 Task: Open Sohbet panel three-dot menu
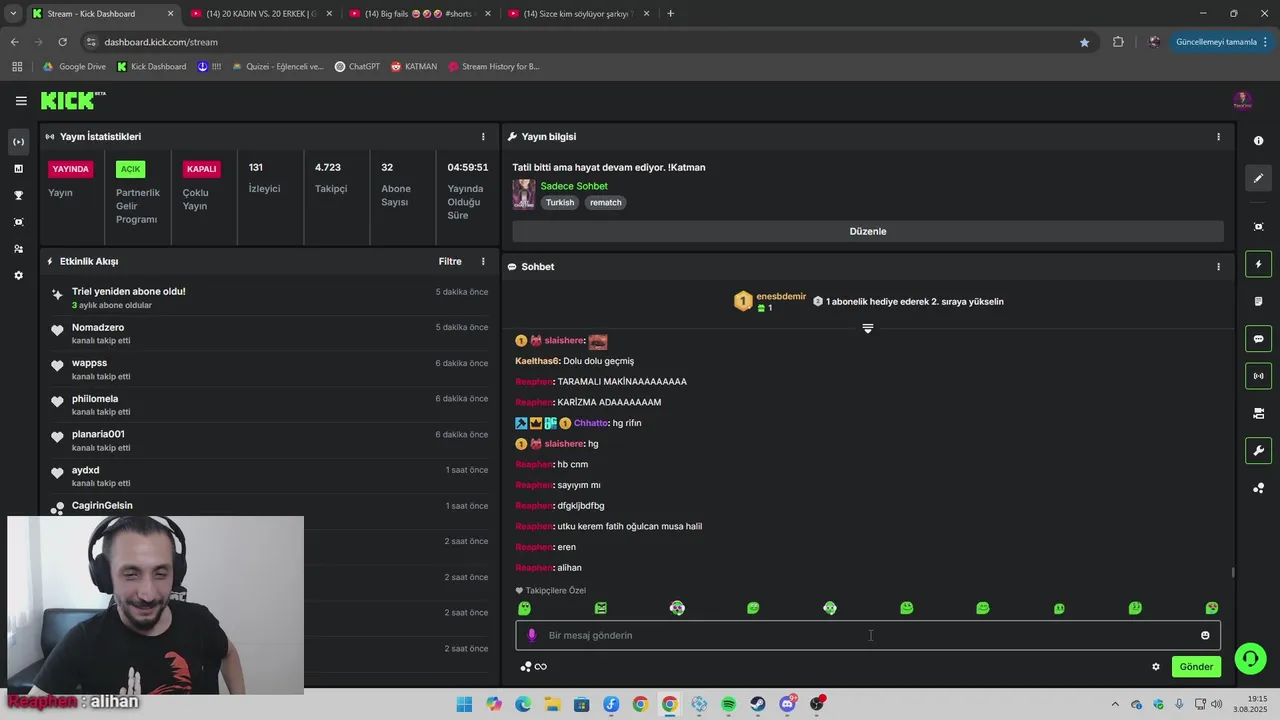[1218, 267]
